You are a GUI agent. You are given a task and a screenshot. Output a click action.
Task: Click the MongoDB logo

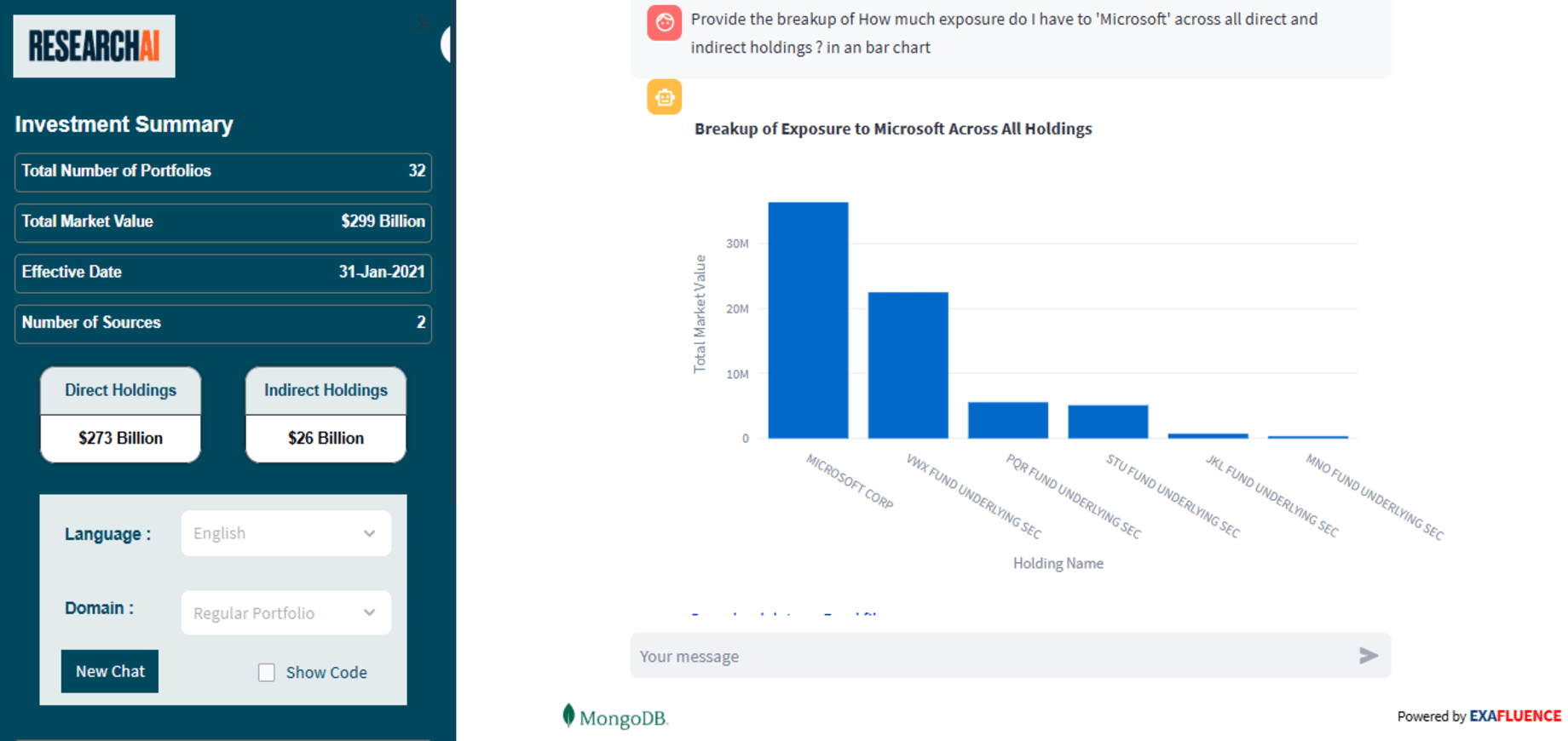click(x=614, y=717)
